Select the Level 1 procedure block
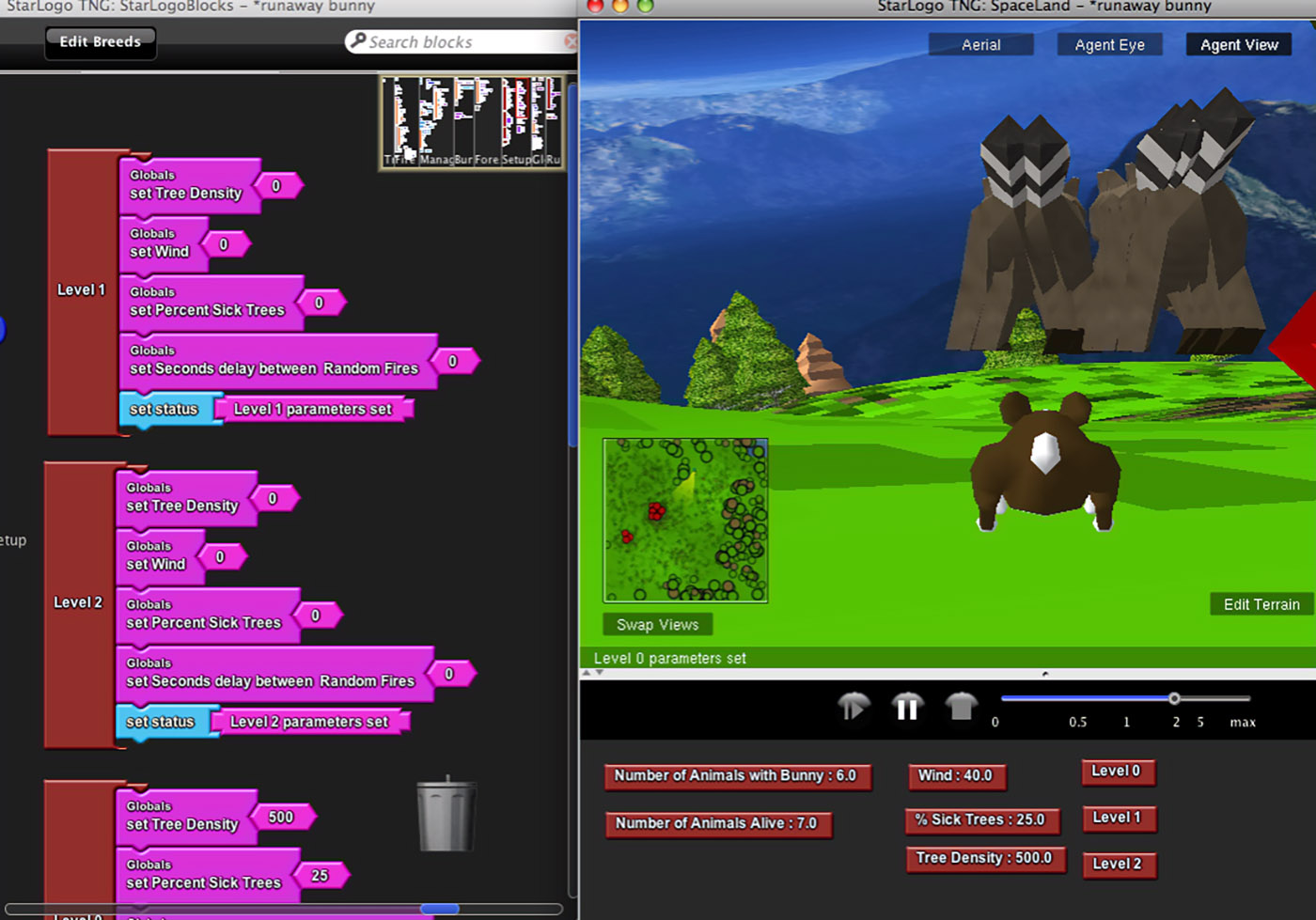The height and width of the screenshot is (920, 1316). pyautogui.click(x=82, y=290)
